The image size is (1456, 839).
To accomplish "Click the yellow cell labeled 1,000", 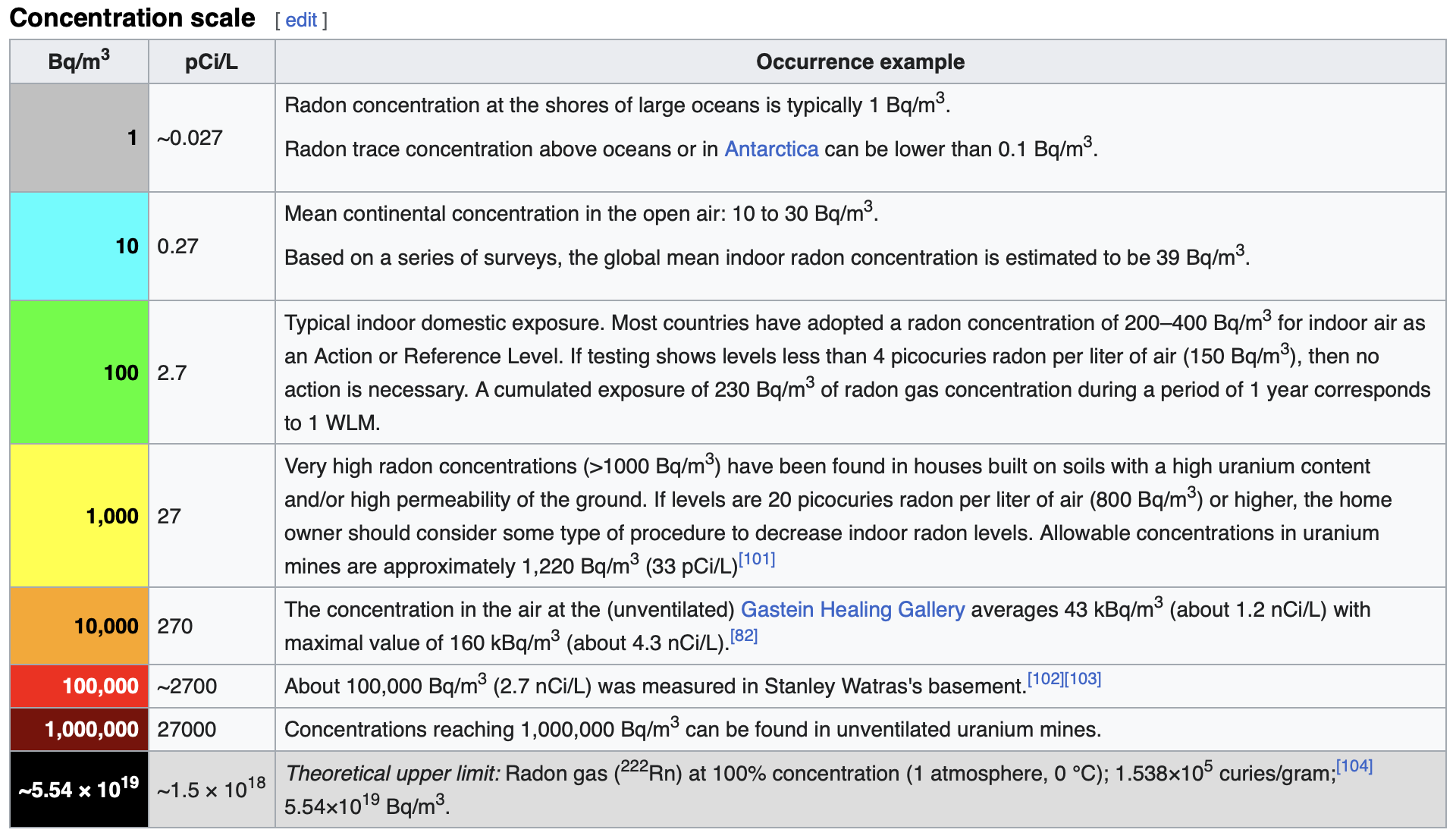I will pyautogui.click(x=79, y=516).
